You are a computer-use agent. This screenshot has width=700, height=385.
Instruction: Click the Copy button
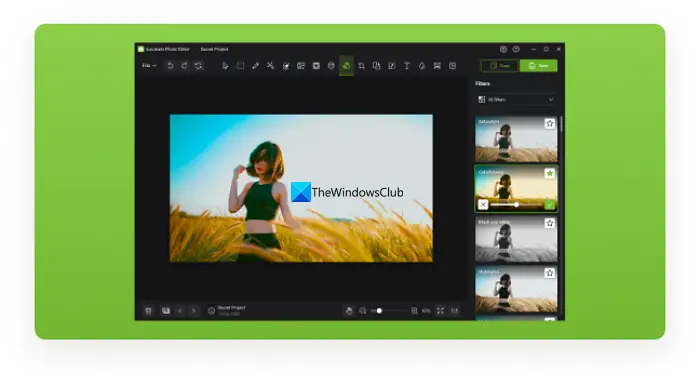pyautogui.click(x=500, y=66)
